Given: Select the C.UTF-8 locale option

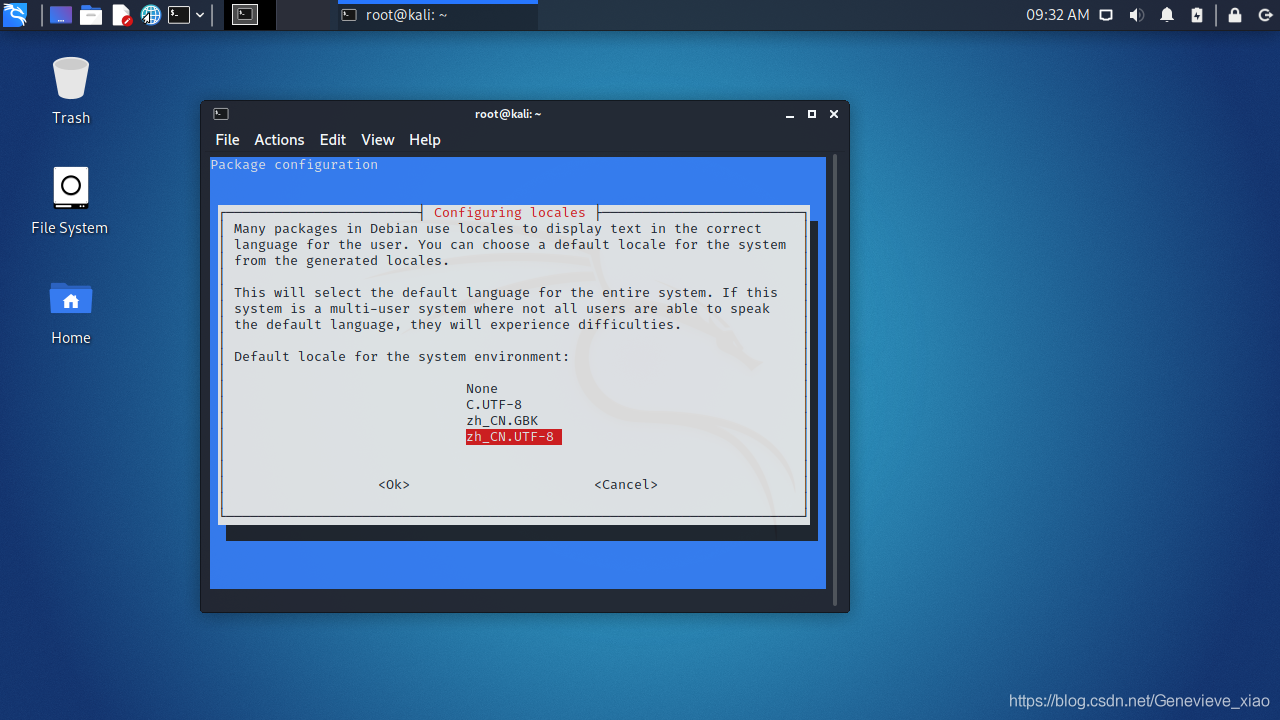Looking at the screenshot, I should (494, 405).
